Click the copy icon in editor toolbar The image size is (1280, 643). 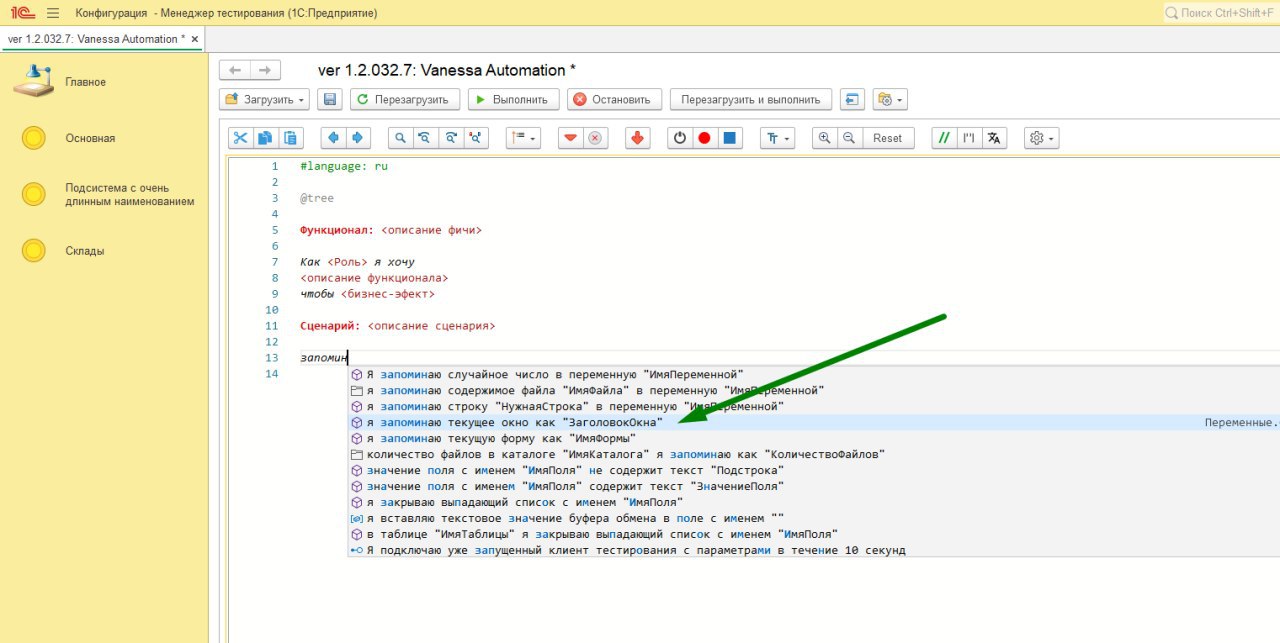point(266,138)
